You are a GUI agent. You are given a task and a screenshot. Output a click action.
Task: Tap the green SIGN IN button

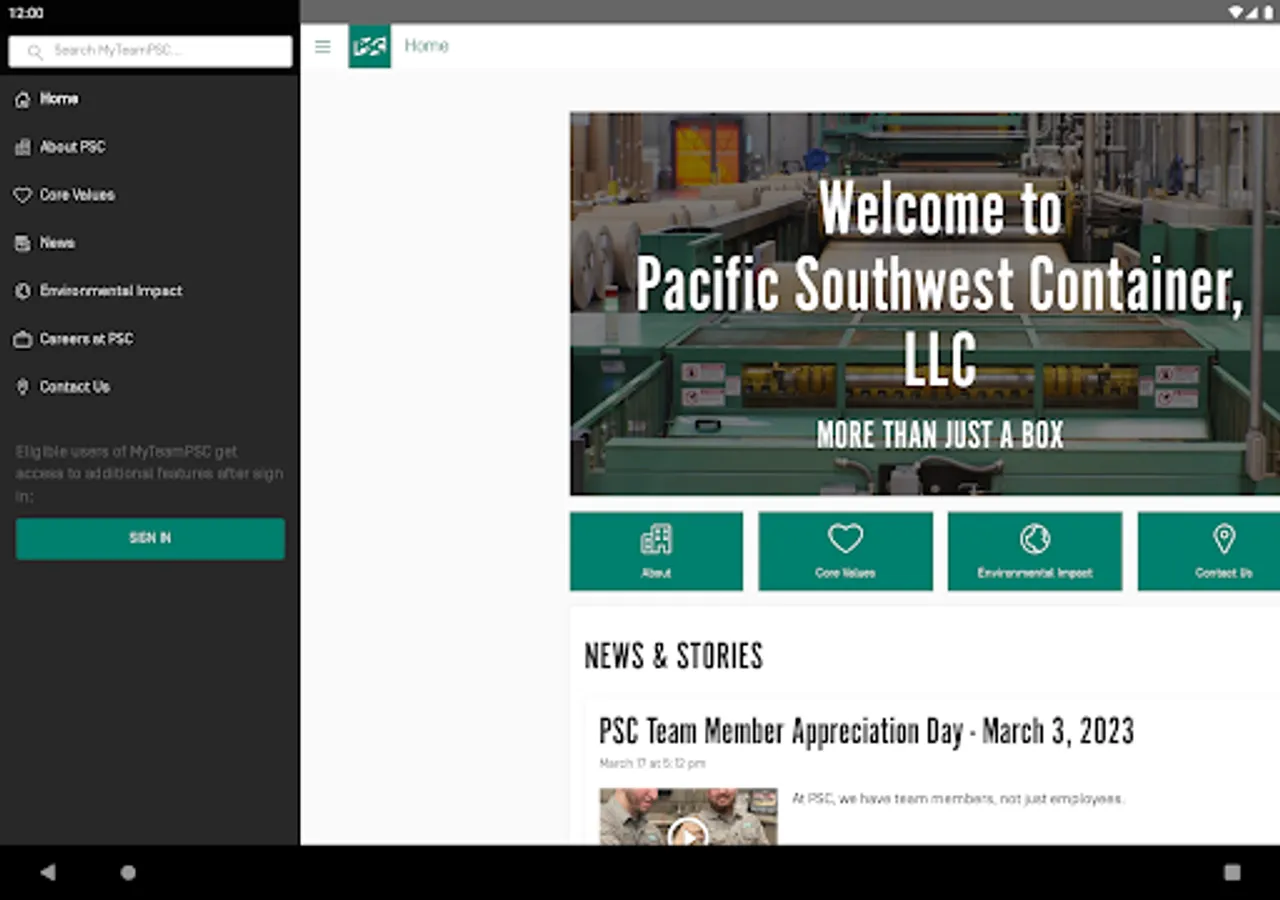tap(150, 538)
